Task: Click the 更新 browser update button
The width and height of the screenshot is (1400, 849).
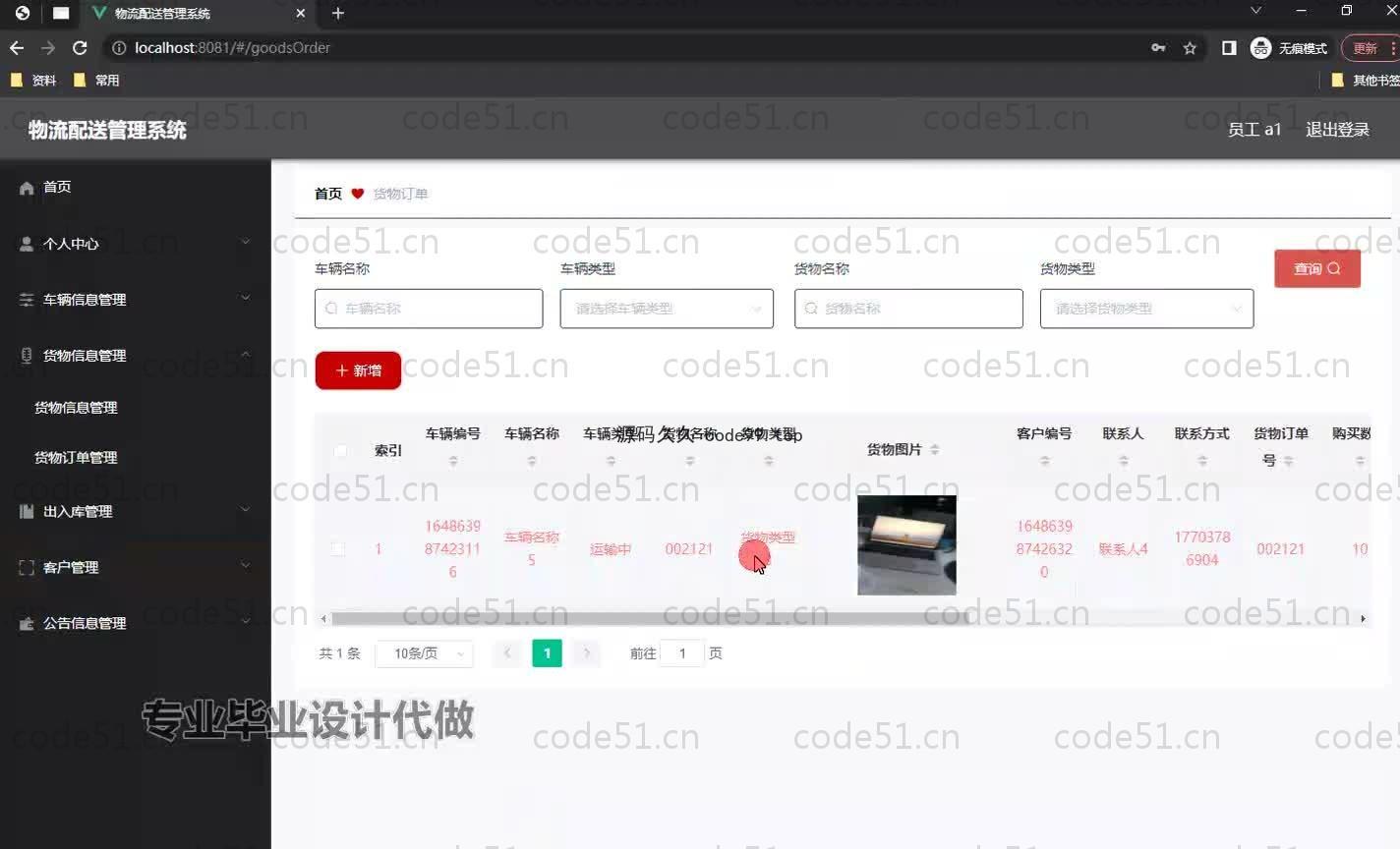Action: pos(1369,47)
